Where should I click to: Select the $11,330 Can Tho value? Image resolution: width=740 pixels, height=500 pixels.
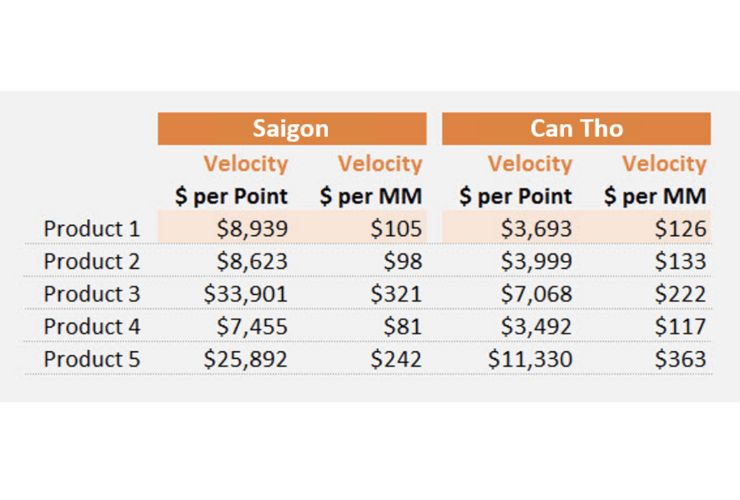click(530, 359)
